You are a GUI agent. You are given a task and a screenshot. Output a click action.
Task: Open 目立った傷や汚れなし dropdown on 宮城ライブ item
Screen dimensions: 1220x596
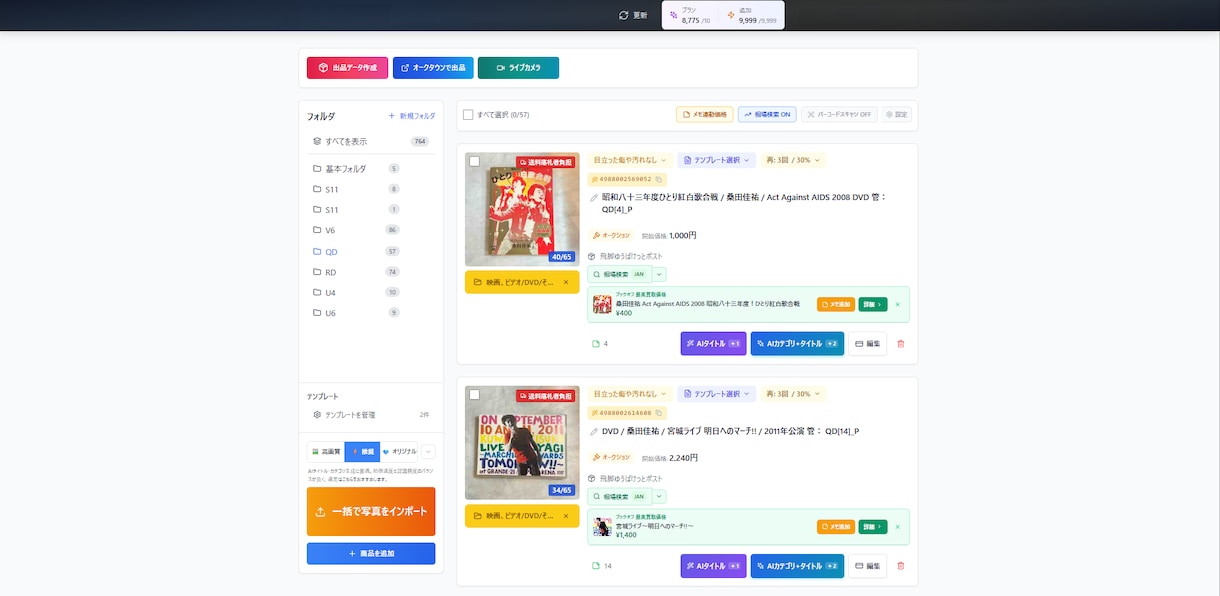pyautogui.click(x=630, y=394)
